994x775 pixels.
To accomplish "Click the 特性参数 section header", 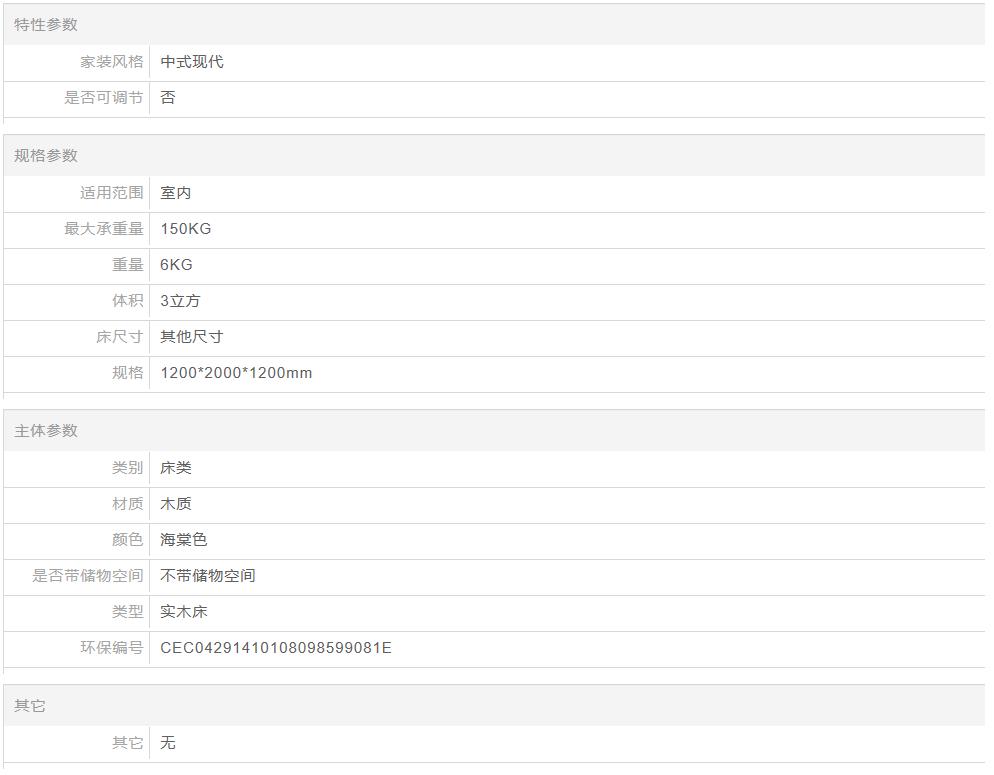I will tap(46, 24).
